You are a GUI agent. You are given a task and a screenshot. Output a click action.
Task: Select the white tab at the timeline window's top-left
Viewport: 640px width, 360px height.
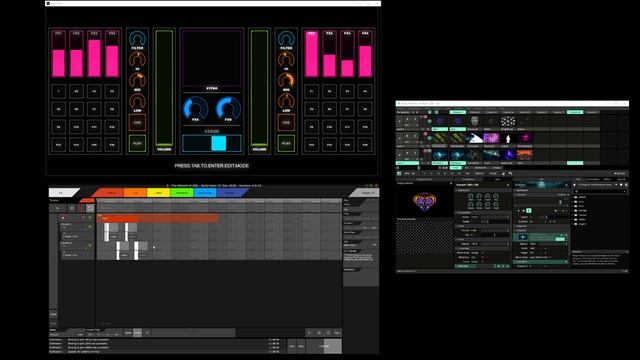[x=62, y=193]
